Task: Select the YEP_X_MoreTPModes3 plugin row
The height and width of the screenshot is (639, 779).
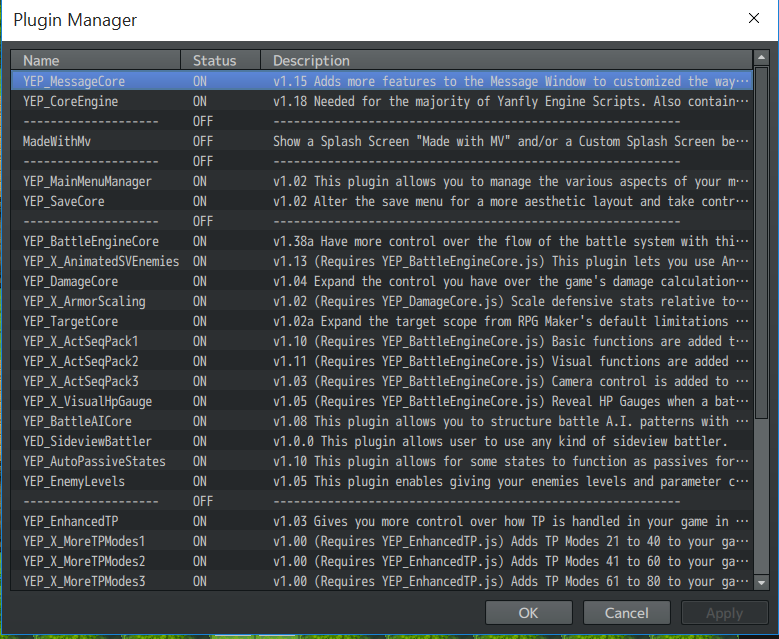Action: pos(382,581)
